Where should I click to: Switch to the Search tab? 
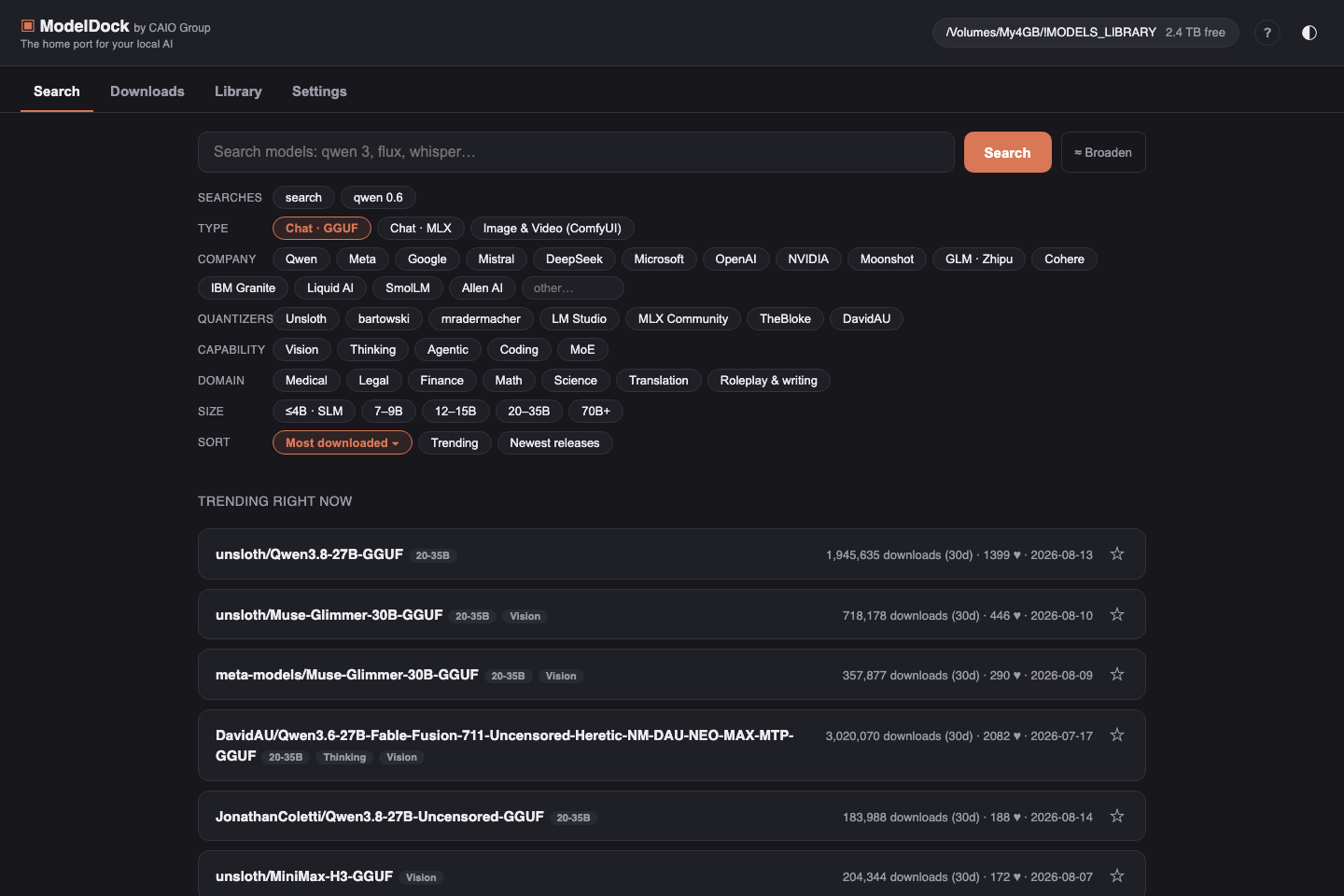click(57, 91)
